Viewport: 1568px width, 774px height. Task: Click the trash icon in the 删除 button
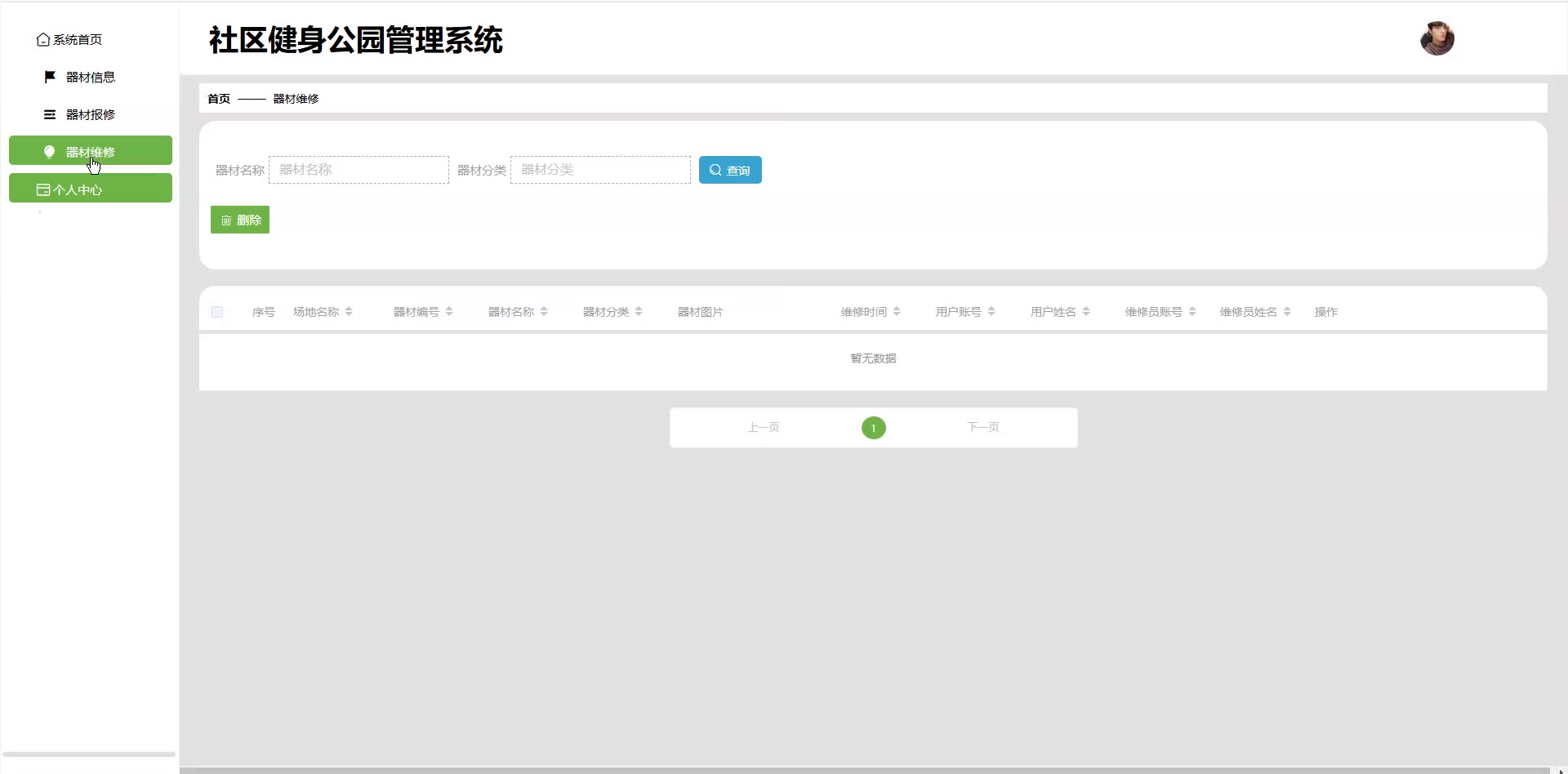[x=226, y=220]
